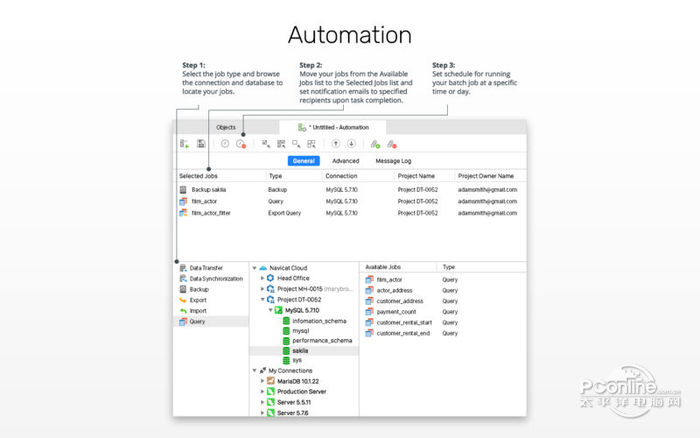Screen dimensions: 700x438
Task: Click the film_actor_filter export query icon
Action: point(183,213)
